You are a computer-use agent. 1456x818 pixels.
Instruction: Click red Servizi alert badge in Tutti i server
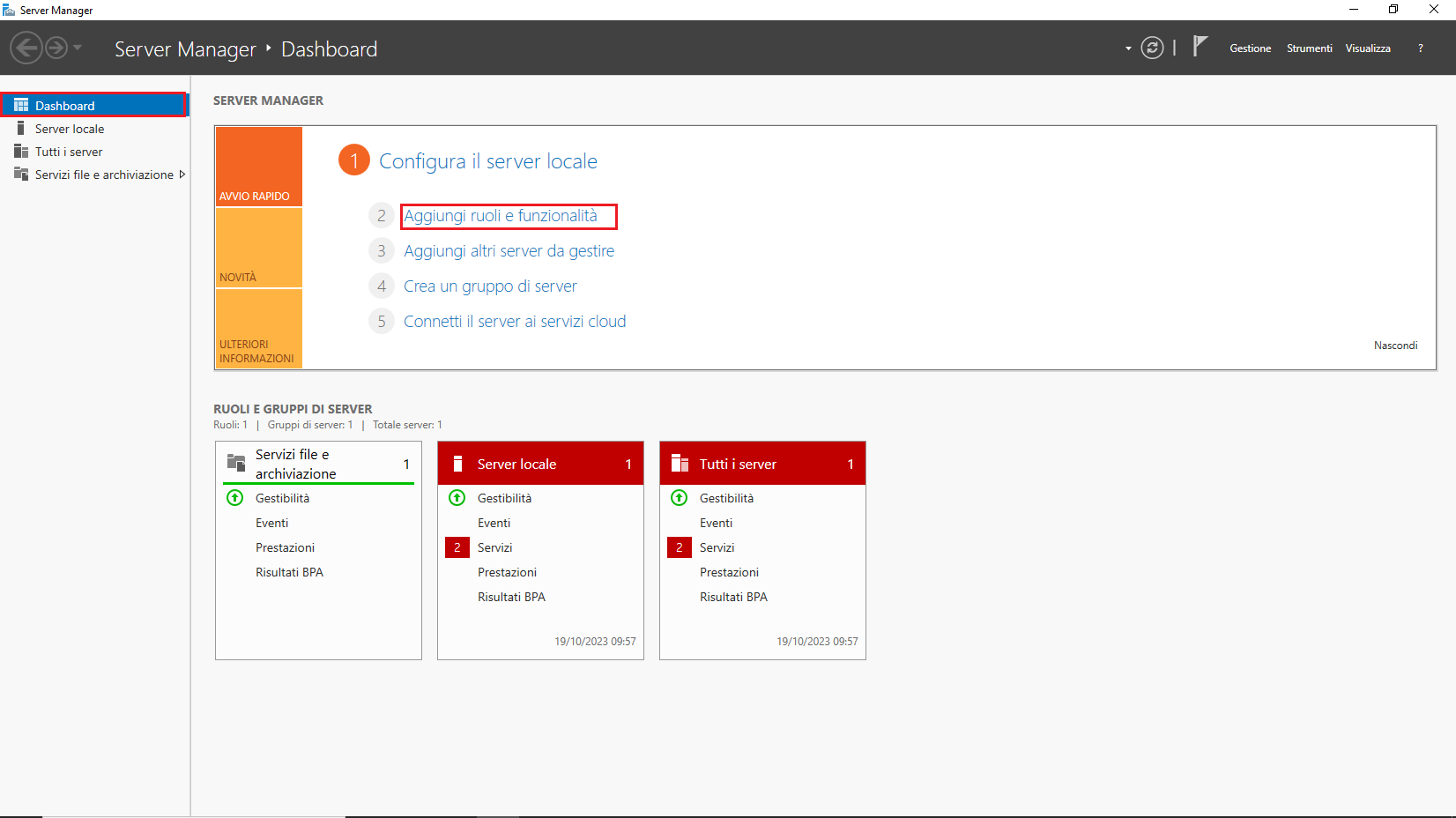(680, 547)
